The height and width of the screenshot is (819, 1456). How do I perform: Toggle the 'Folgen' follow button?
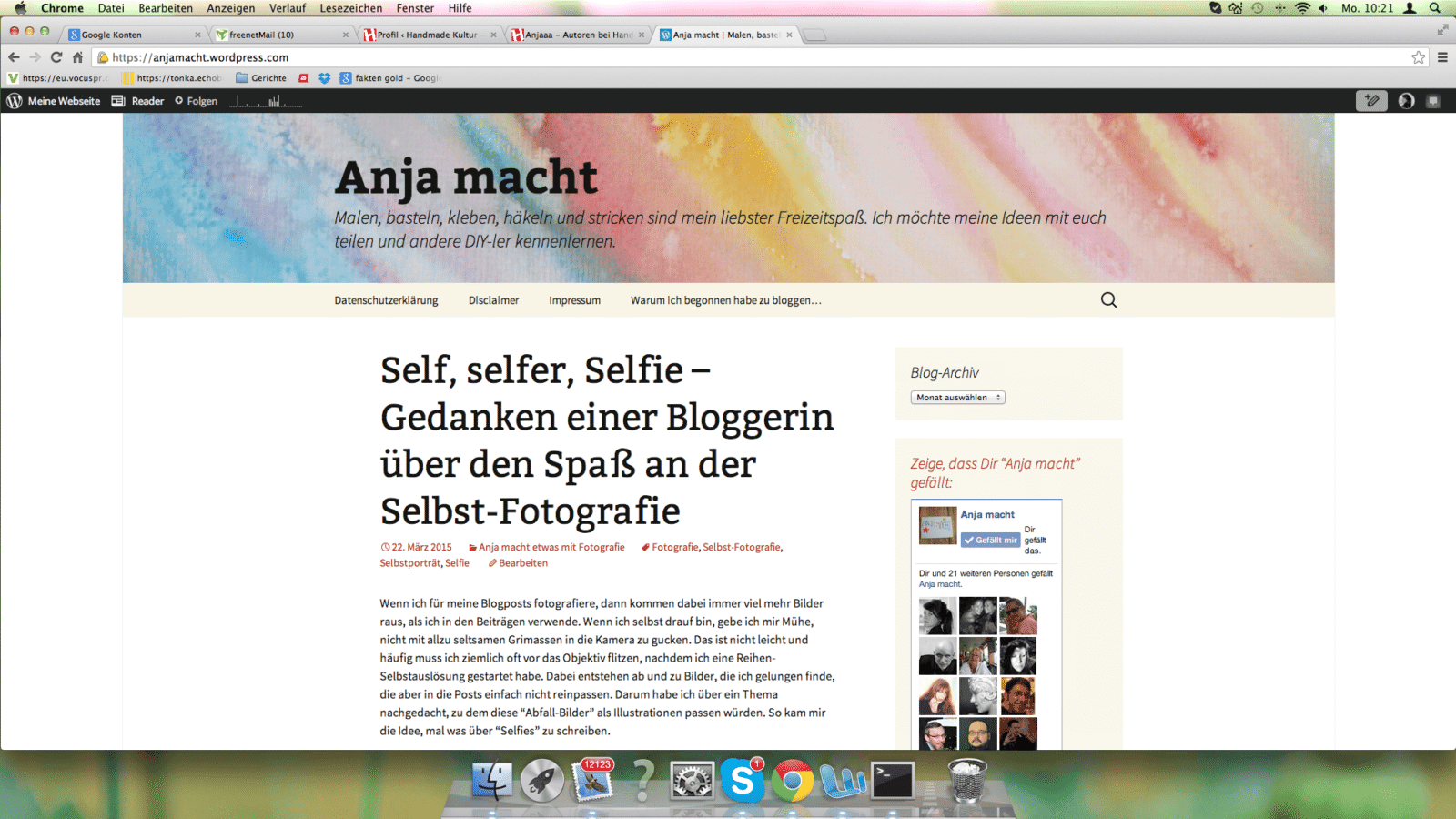(197, 101)
